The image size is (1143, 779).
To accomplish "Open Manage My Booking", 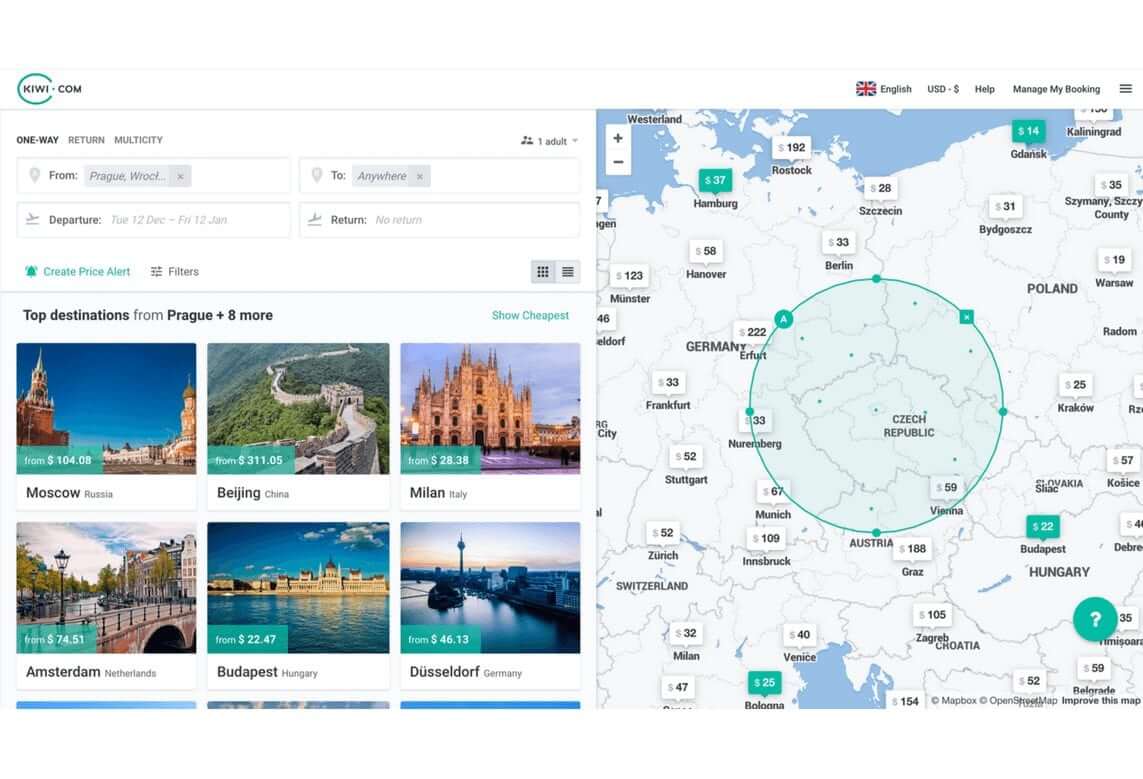I will click(1055, 89).
